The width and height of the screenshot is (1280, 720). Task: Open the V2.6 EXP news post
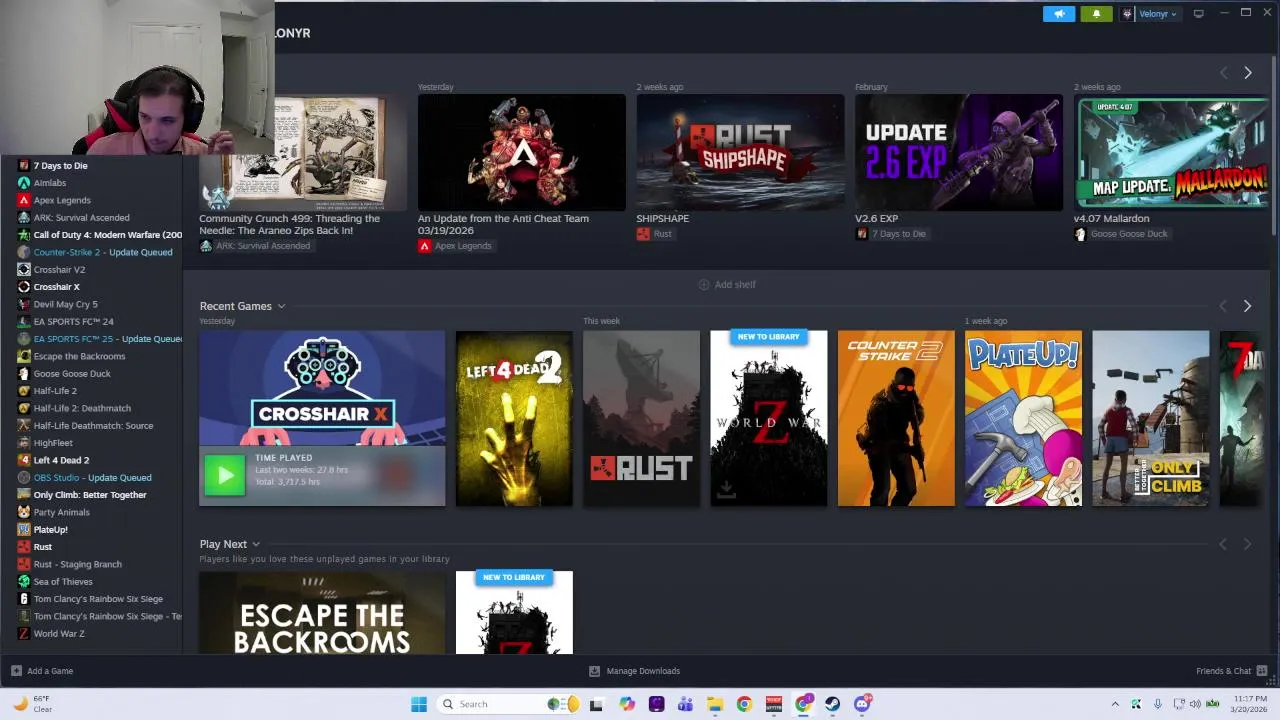tap(959, 152)
